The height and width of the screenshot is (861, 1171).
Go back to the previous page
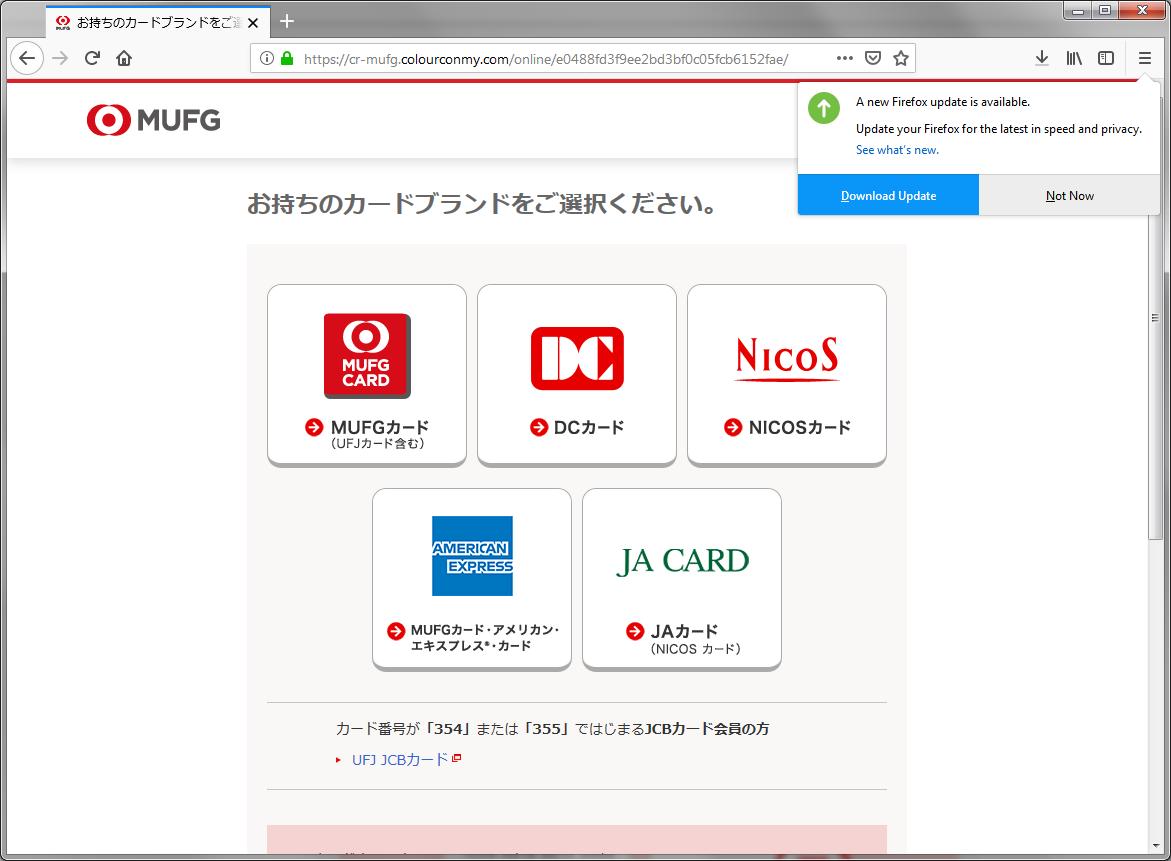27,58
